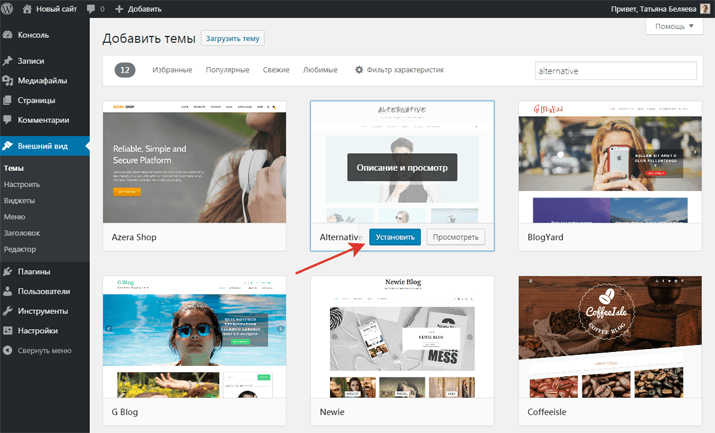Open the Newie theme screenshot
The height and width of the screenshot is (433, 715).
pos(402,337)
